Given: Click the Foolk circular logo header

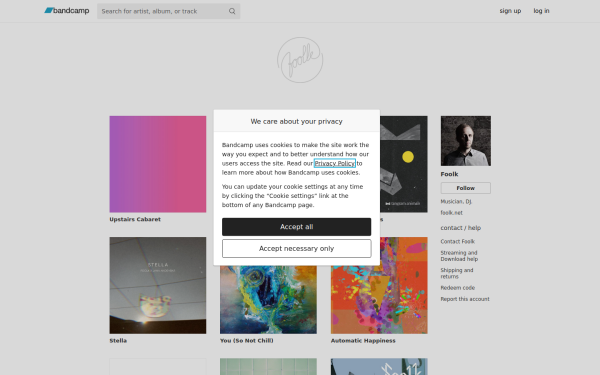Looking at the screenshot, I should [x=300, y=60].
